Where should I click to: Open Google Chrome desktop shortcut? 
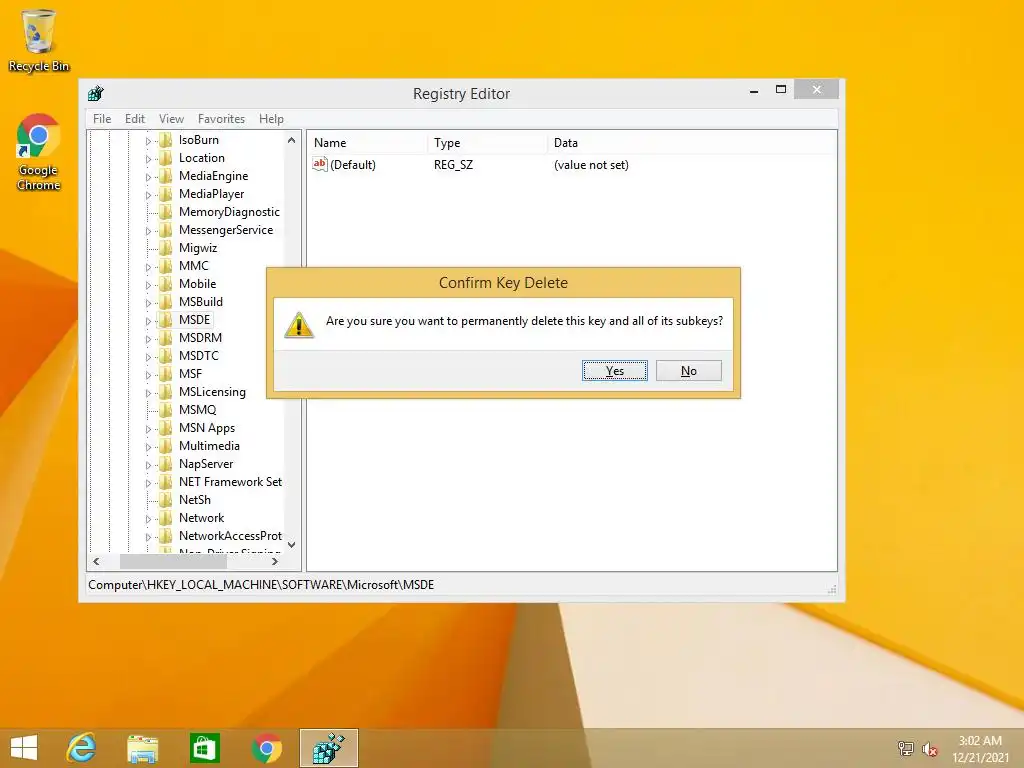(39, 152)
